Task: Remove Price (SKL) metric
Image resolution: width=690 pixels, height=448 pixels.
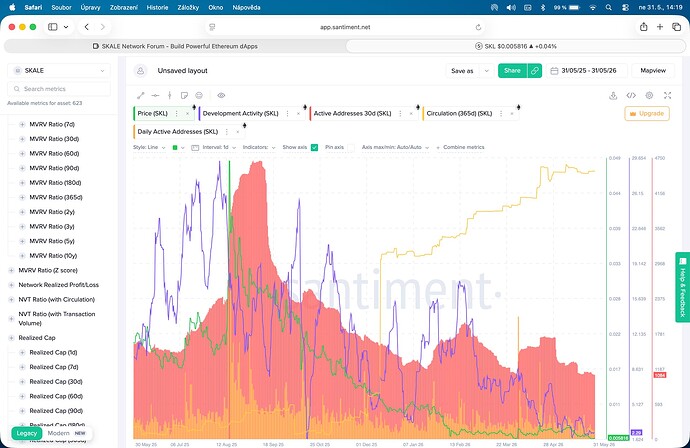Action: coord(187,114)
